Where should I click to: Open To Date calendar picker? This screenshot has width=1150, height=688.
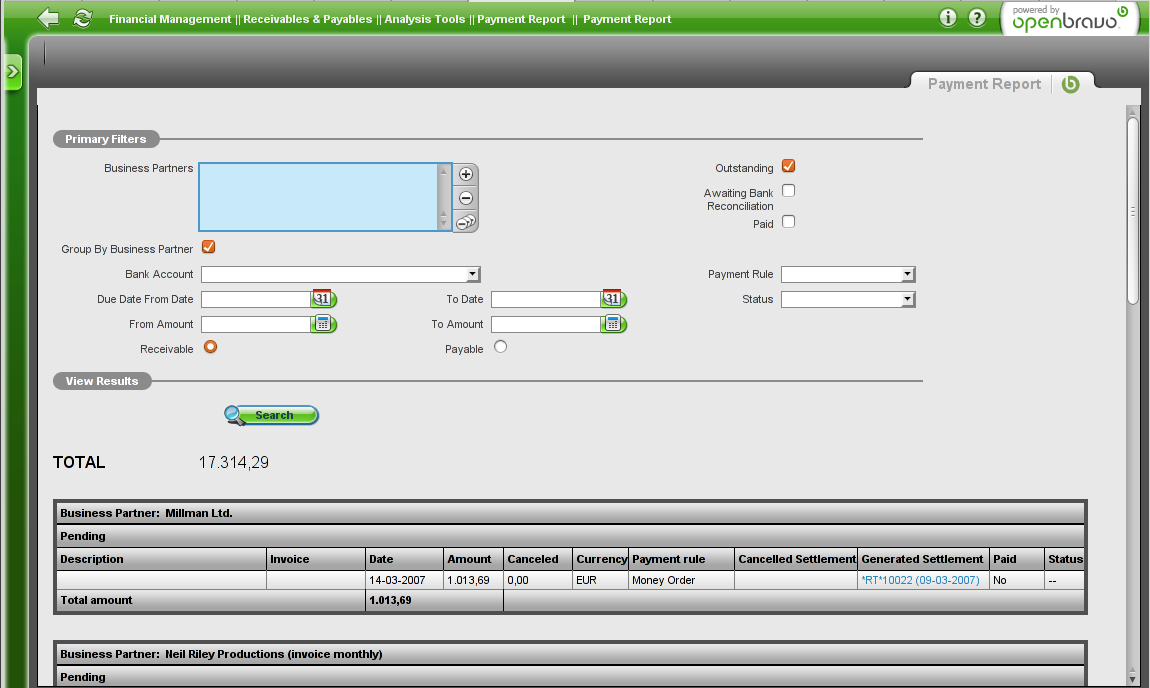[613, 299]
